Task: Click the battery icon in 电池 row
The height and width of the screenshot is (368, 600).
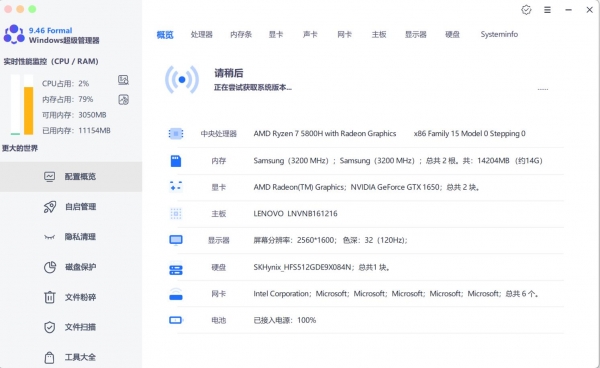Action: [176, 320]
